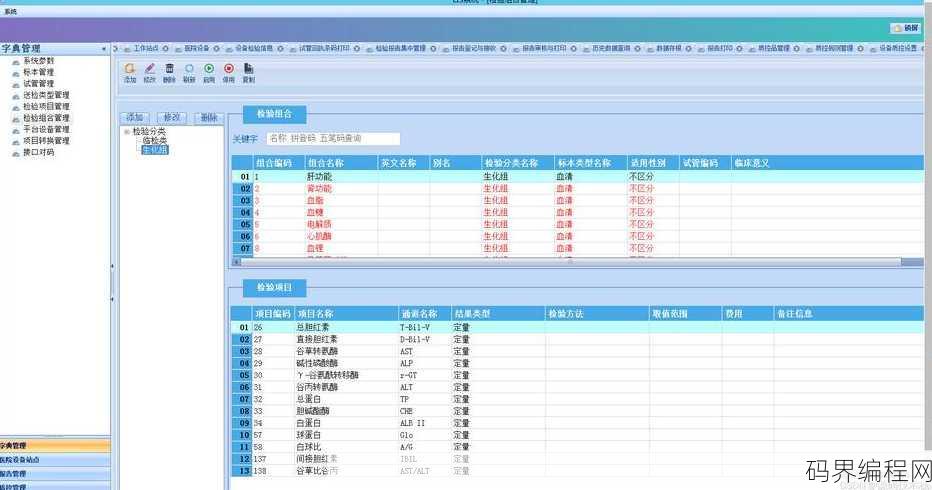Viewport: 932px width, 490px height.
Task: Select 临检类 in the category tree
Action: [x=155, y=141]
